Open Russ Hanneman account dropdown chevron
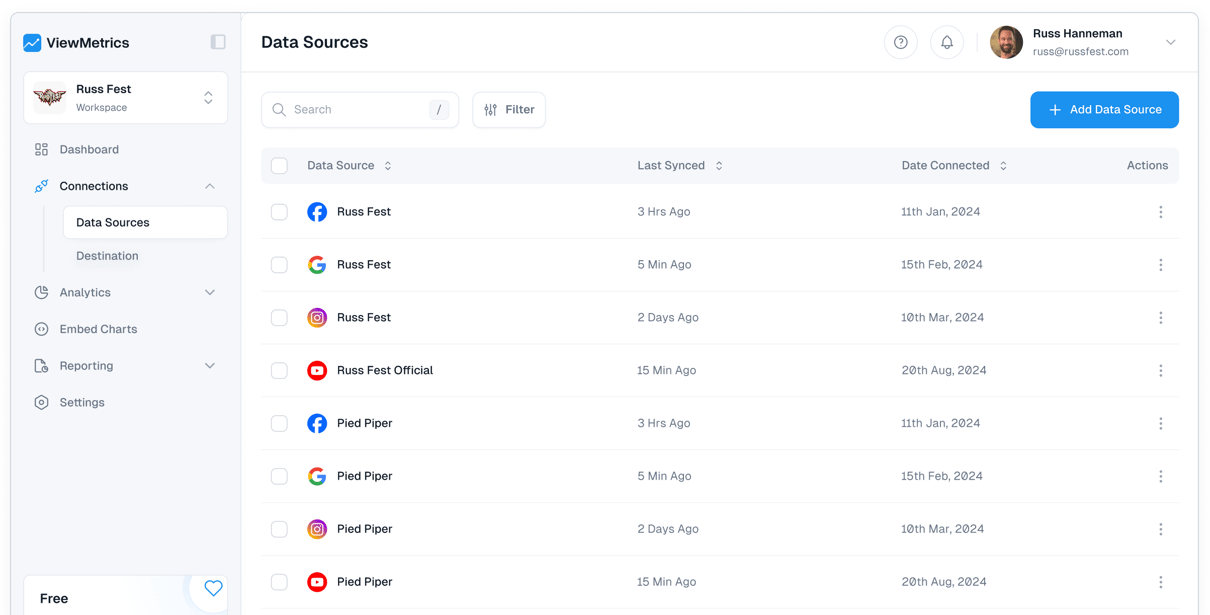The image size is (1210, 615). pyautogui.click(x=1170, y=43)
